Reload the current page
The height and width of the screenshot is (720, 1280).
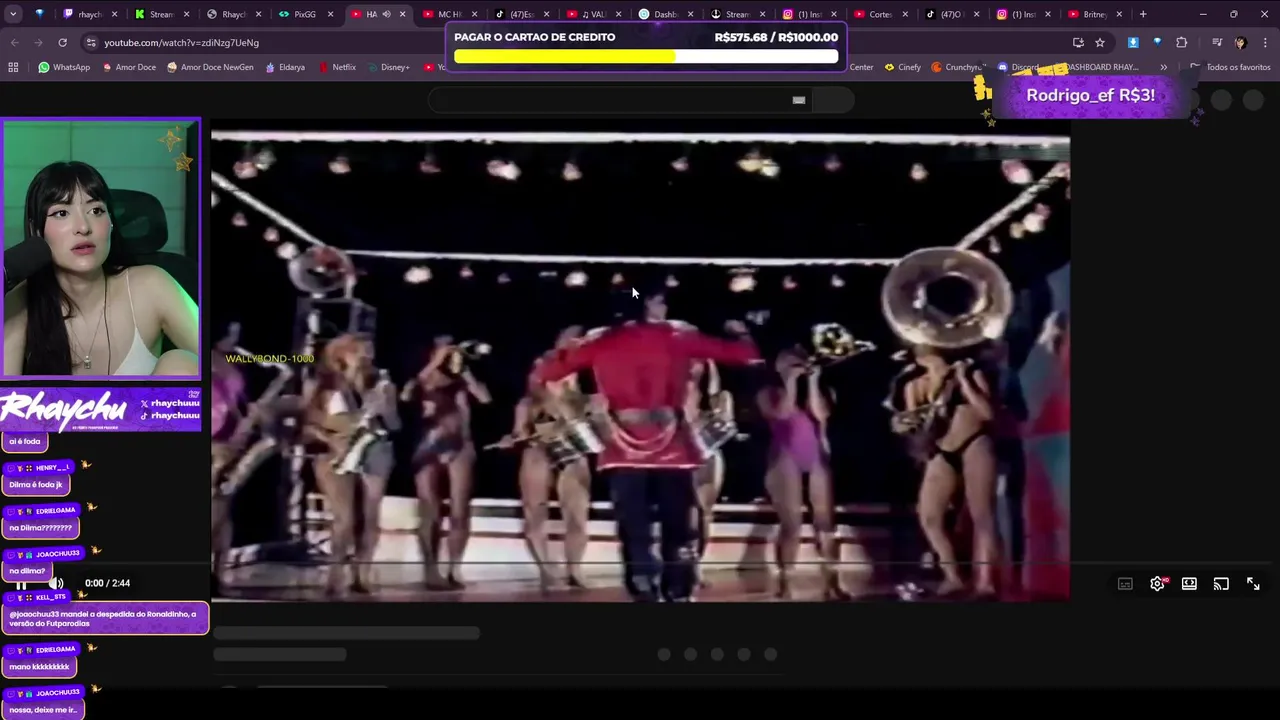coord(62,42)
